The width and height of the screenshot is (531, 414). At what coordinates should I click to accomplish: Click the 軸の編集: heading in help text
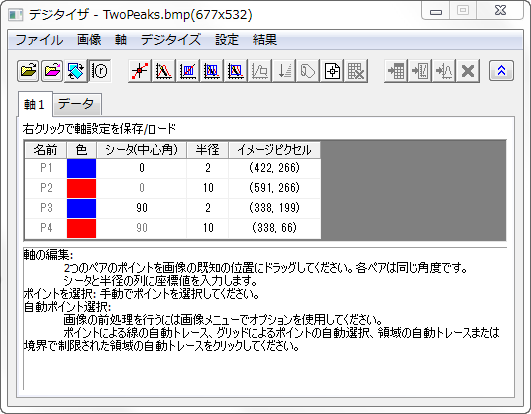click(48, 255)
